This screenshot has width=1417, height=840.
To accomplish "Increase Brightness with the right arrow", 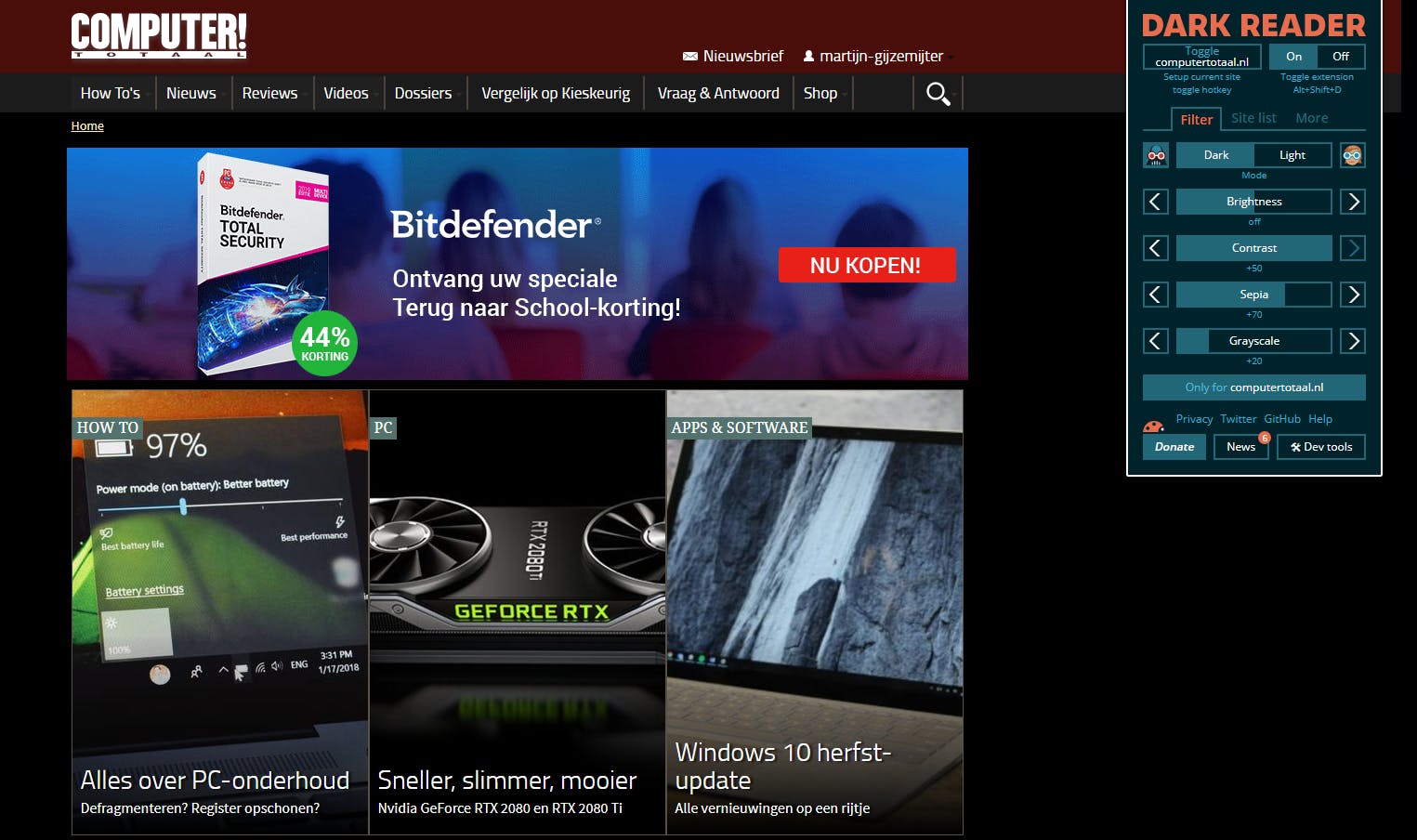I will 1353,202.
